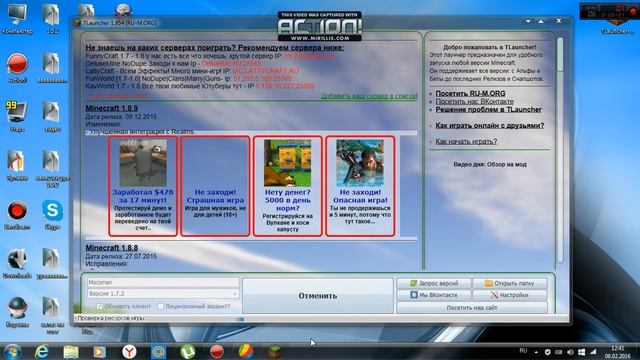Open the Посетить RU-M.ORG link
Screen dimensions: 640x360
470,93
